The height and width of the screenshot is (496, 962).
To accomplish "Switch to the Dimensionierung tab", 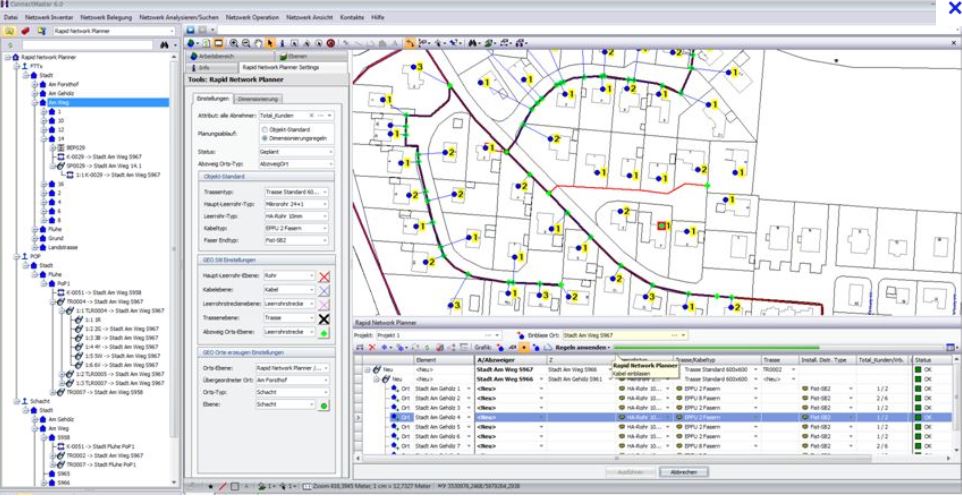I will [x=259, y=99].
